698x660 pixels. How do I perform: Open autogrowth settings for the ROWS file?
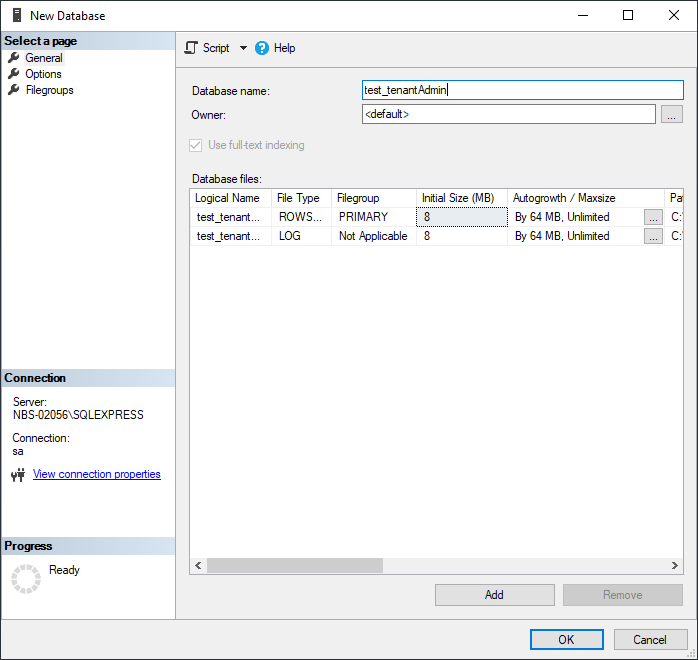pos(653,217)
